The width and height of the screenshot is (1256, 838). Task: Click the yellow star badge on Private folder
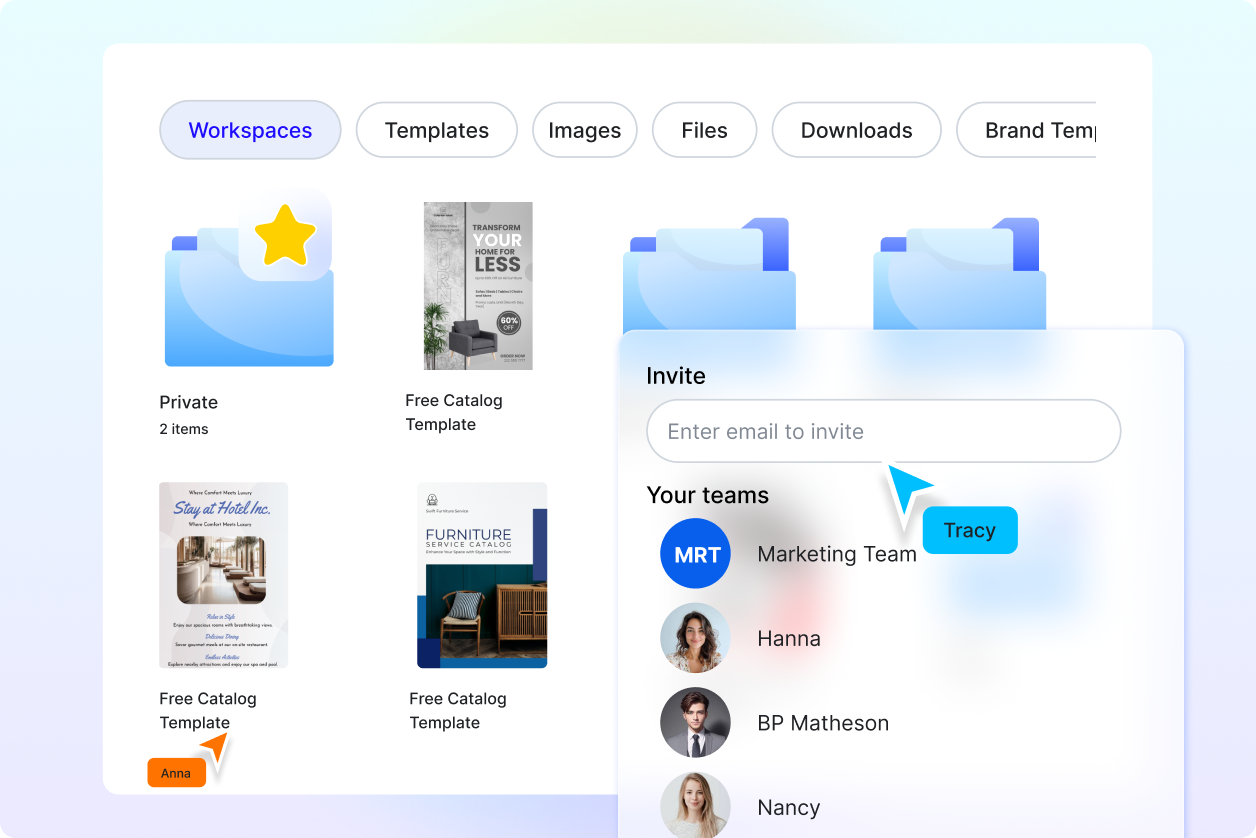pos(285,235)
